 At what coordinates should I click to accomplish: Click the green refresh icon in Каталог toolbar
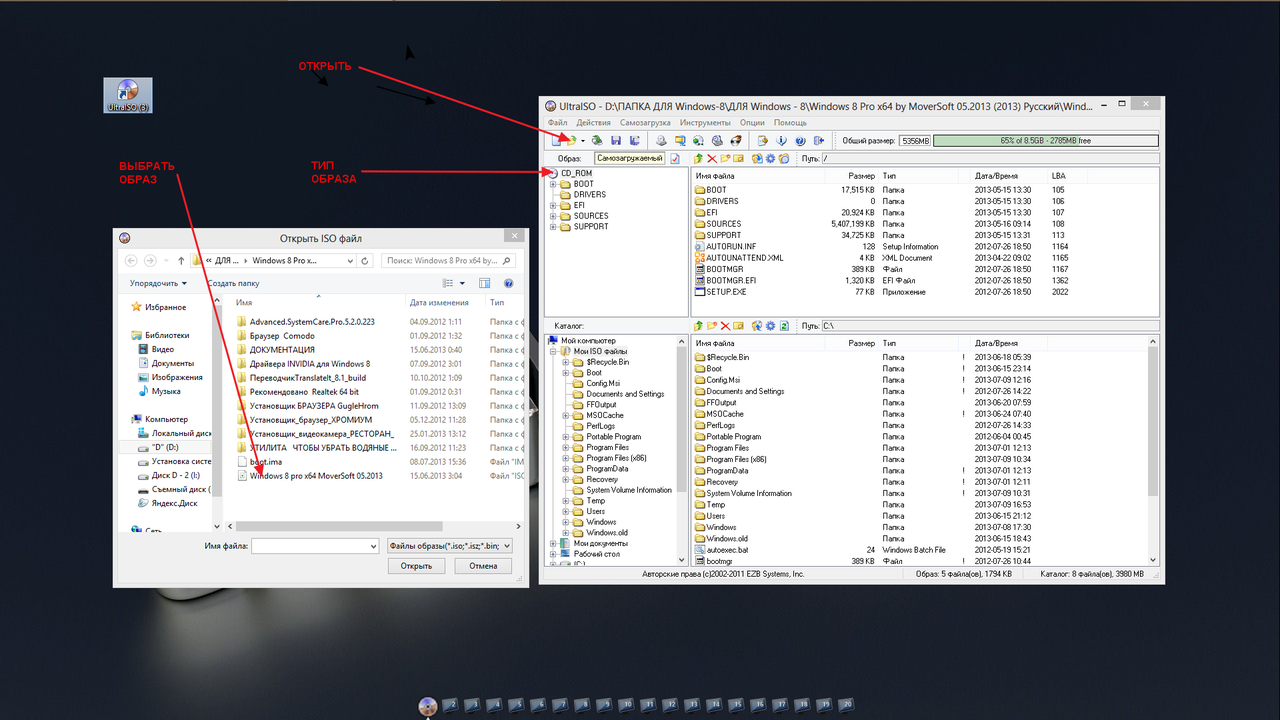tap(785, 326)
